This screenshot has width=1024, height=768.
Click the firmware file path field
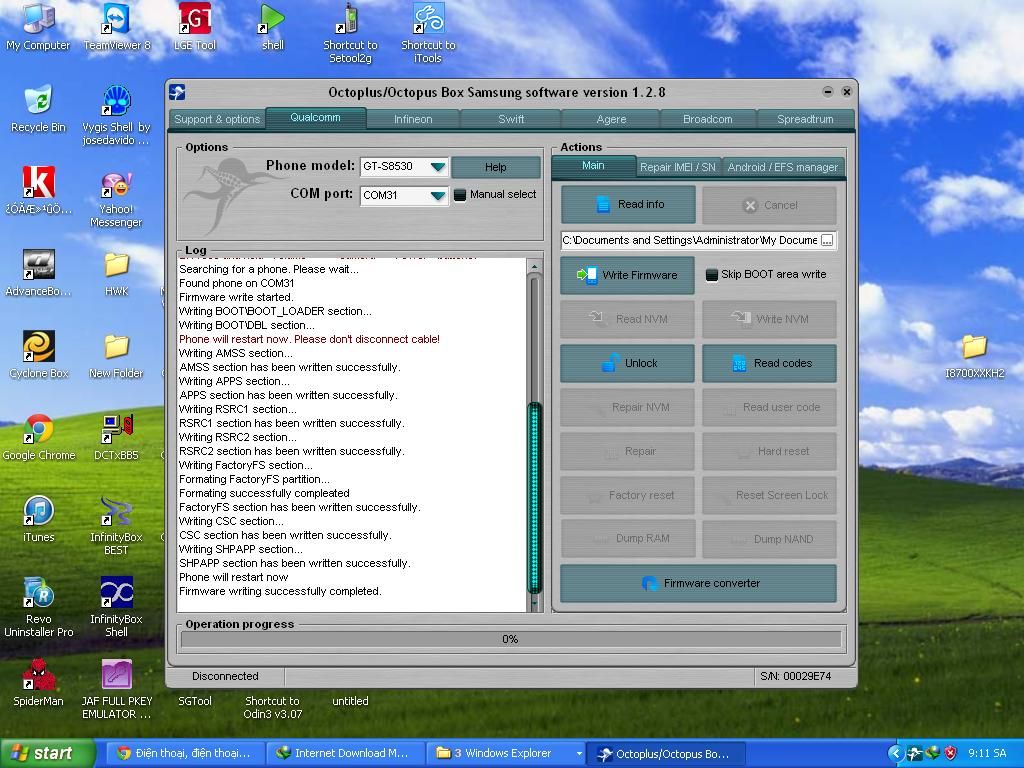point(690,240)
